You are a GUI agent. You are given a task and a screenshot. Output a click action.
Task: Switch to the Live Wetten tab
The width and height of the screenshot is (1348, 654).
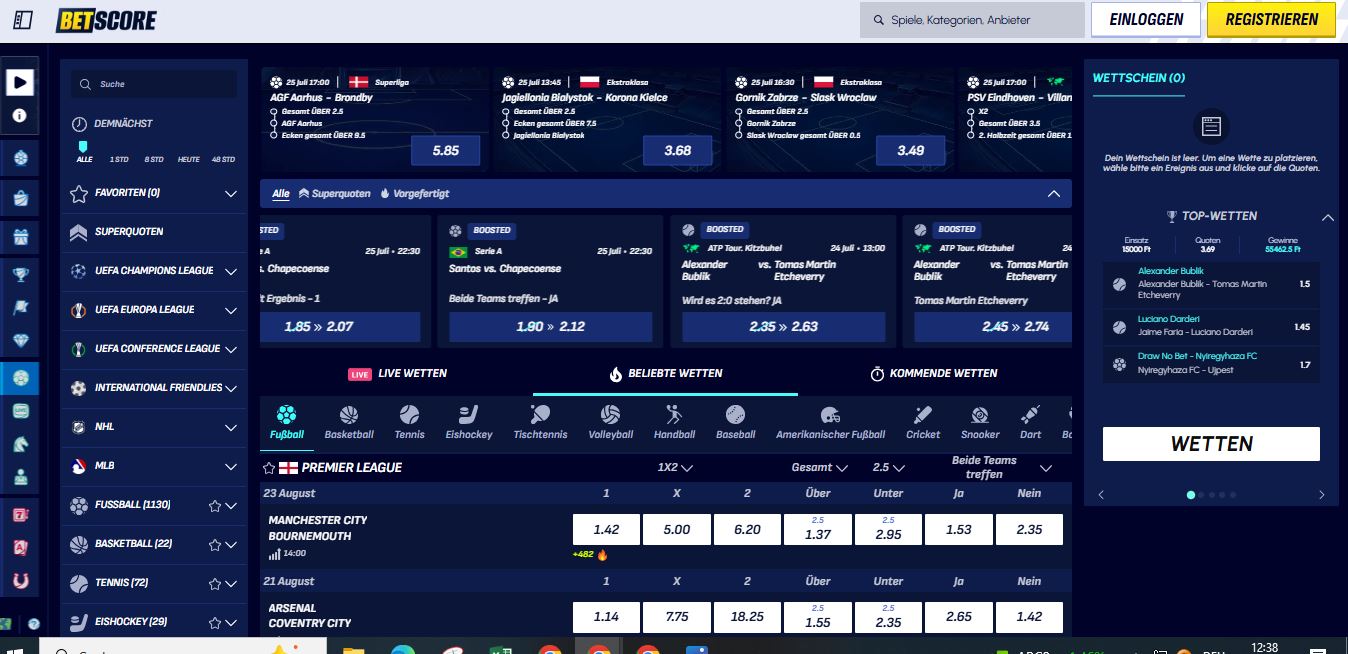click(397, 373)
